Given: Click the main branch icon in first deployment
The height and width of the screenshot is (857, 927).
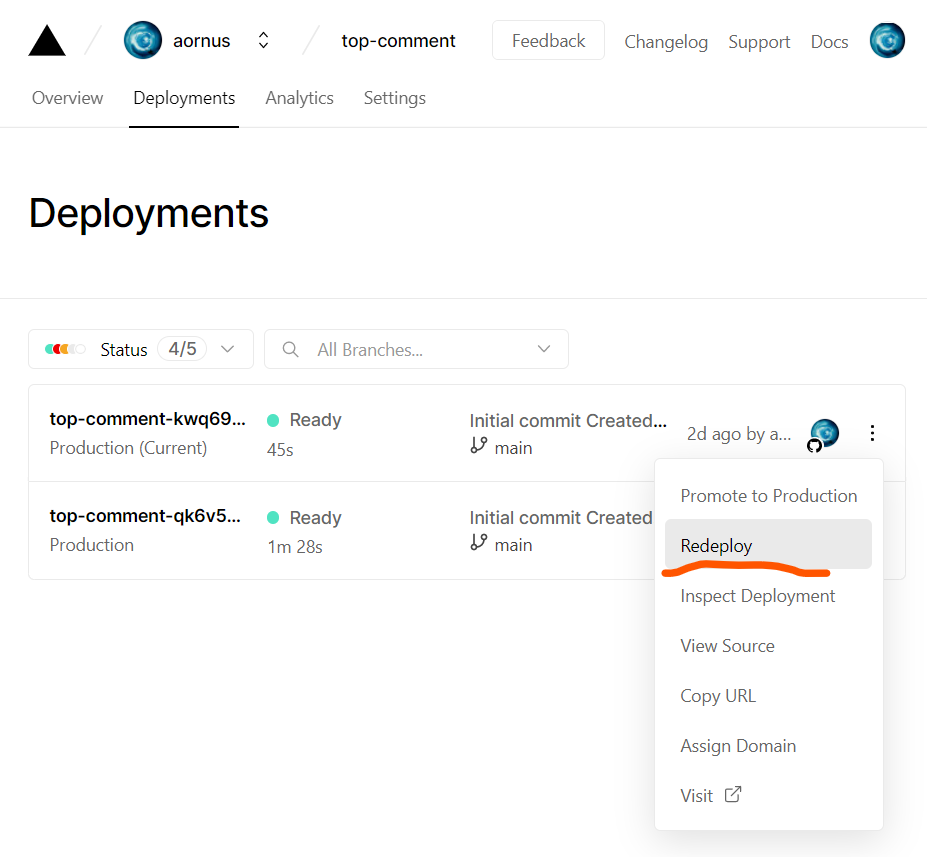Looking at the screenshot, I should pyautogui.click(x=479, y=446).
